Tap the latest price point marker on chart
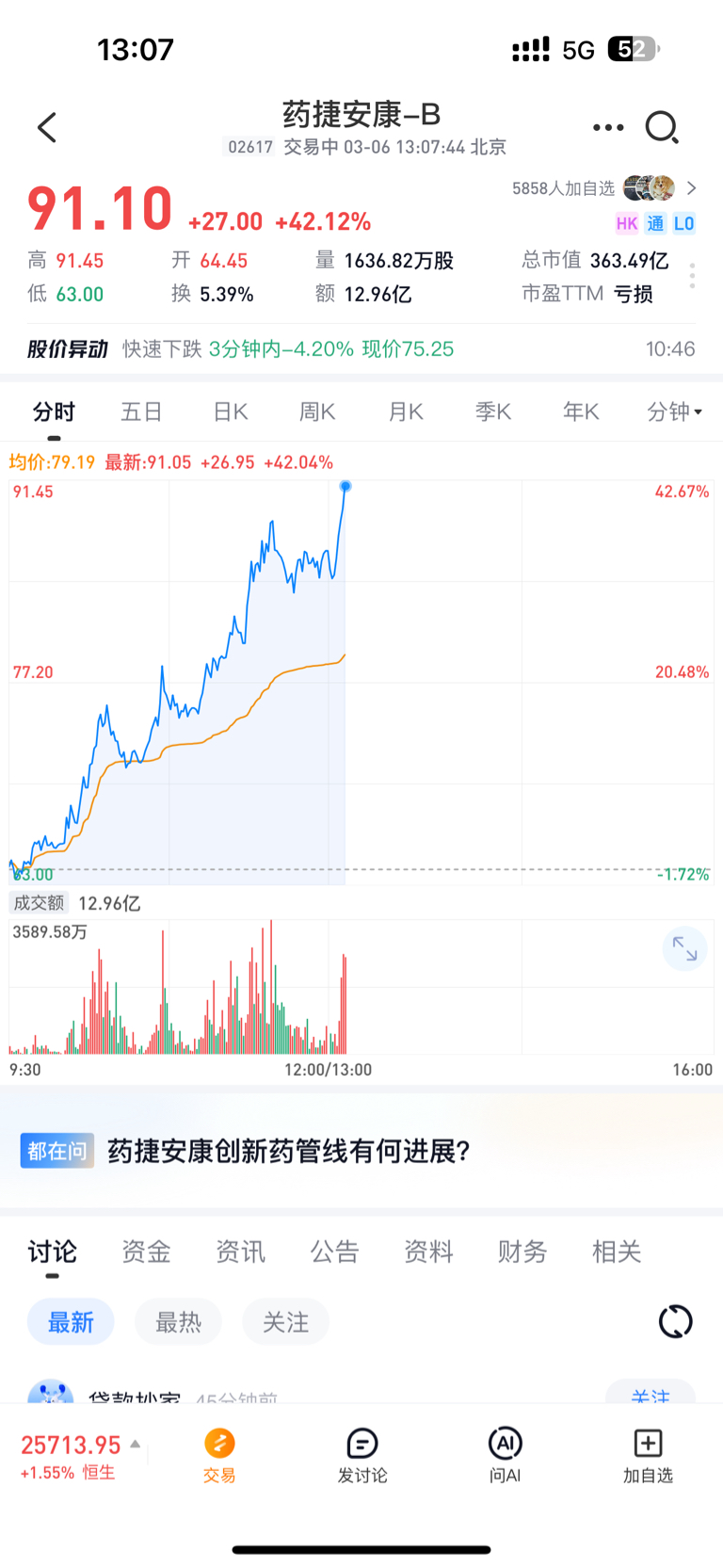 point(345,486)
